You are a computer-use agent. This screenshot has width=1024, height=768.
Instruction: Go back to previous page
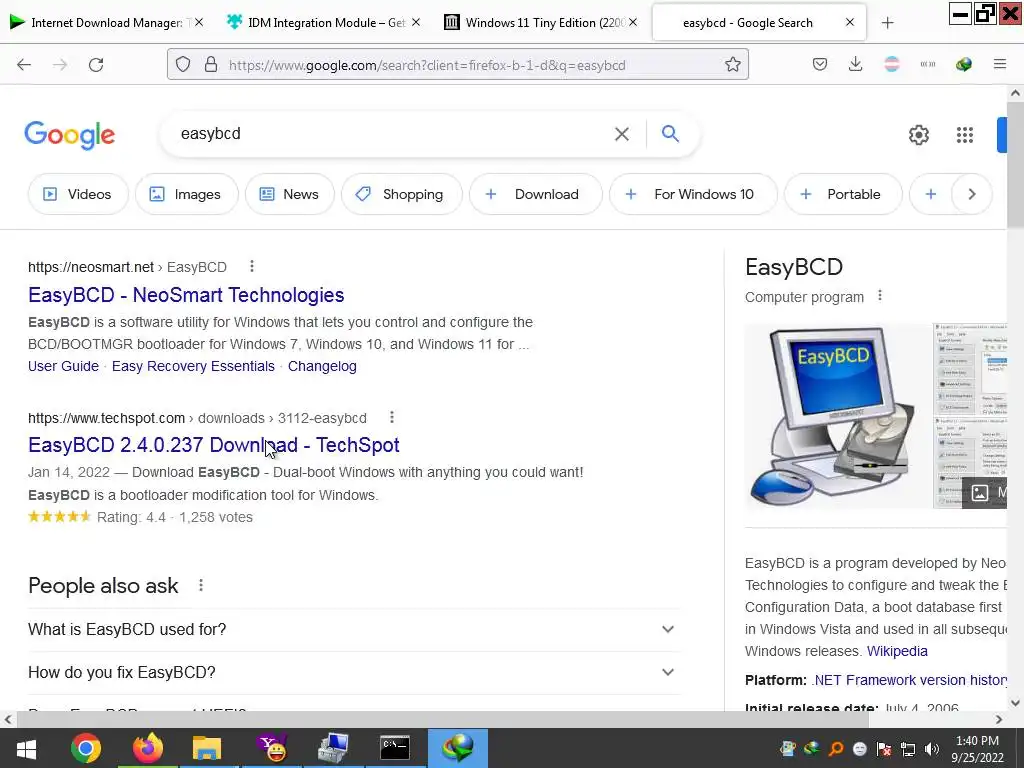pyautogui.click(x=24, y=65)
